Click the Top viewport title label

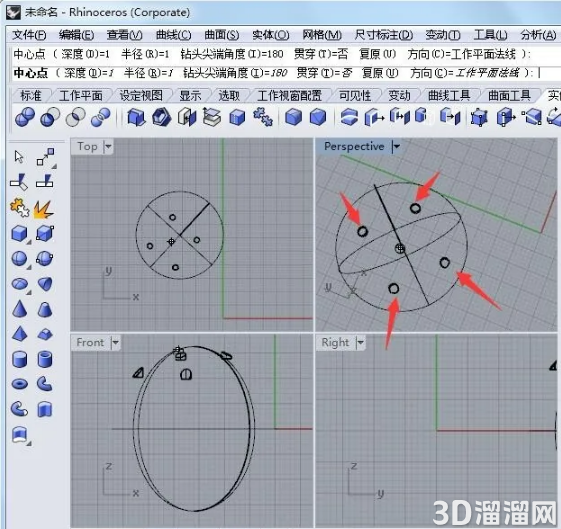pyautogui.click(x=87, y=146)
